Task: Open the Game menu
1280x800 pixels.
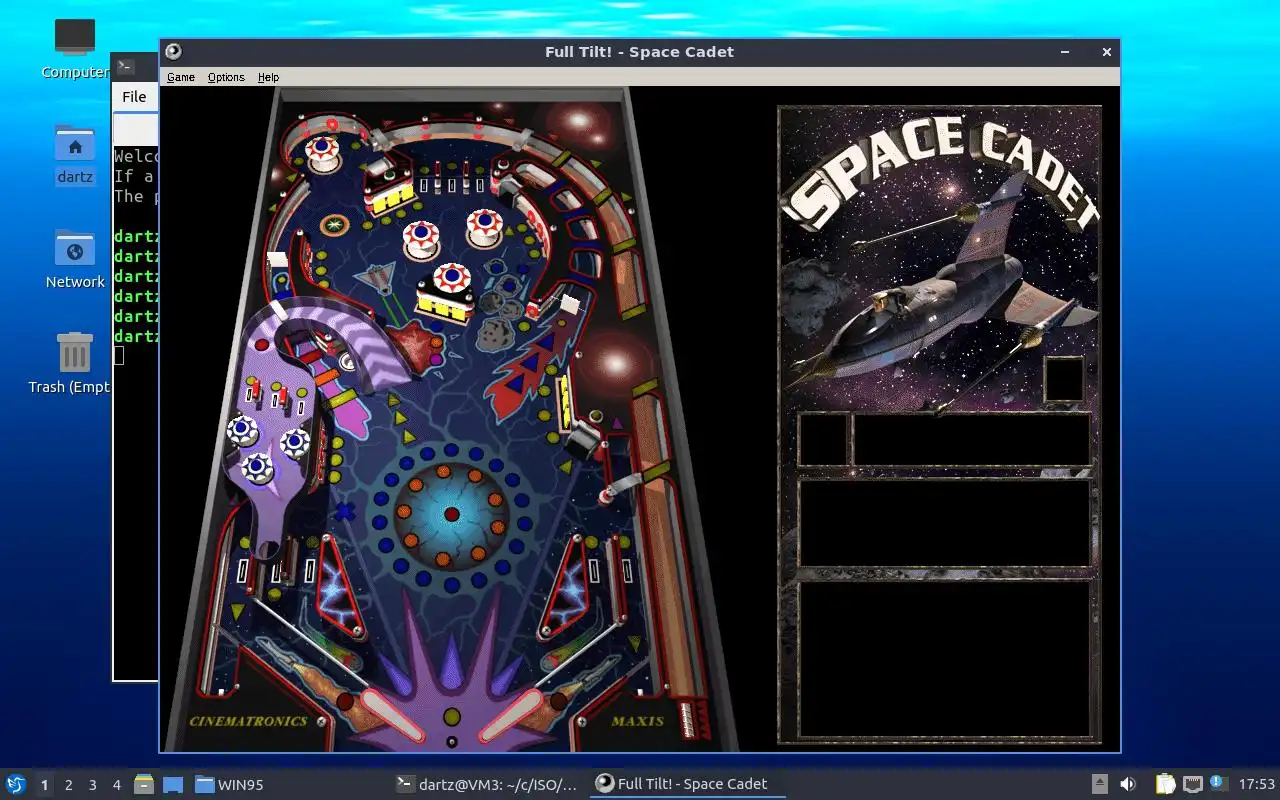Action: tap(180, 77)
